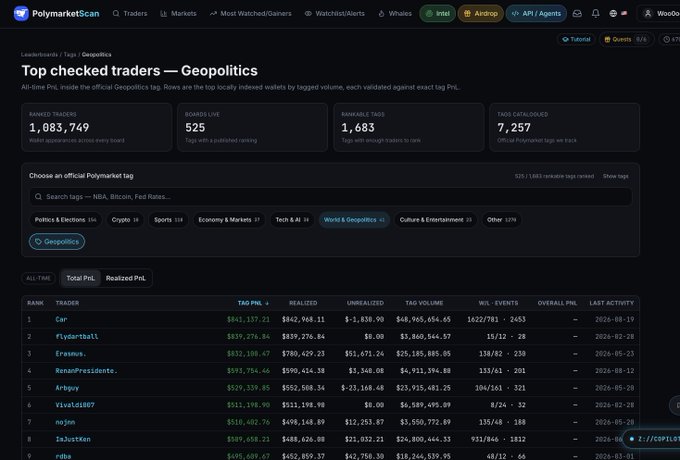
Task: Click the OVERALL PNL column header
Action: (557, 303)
